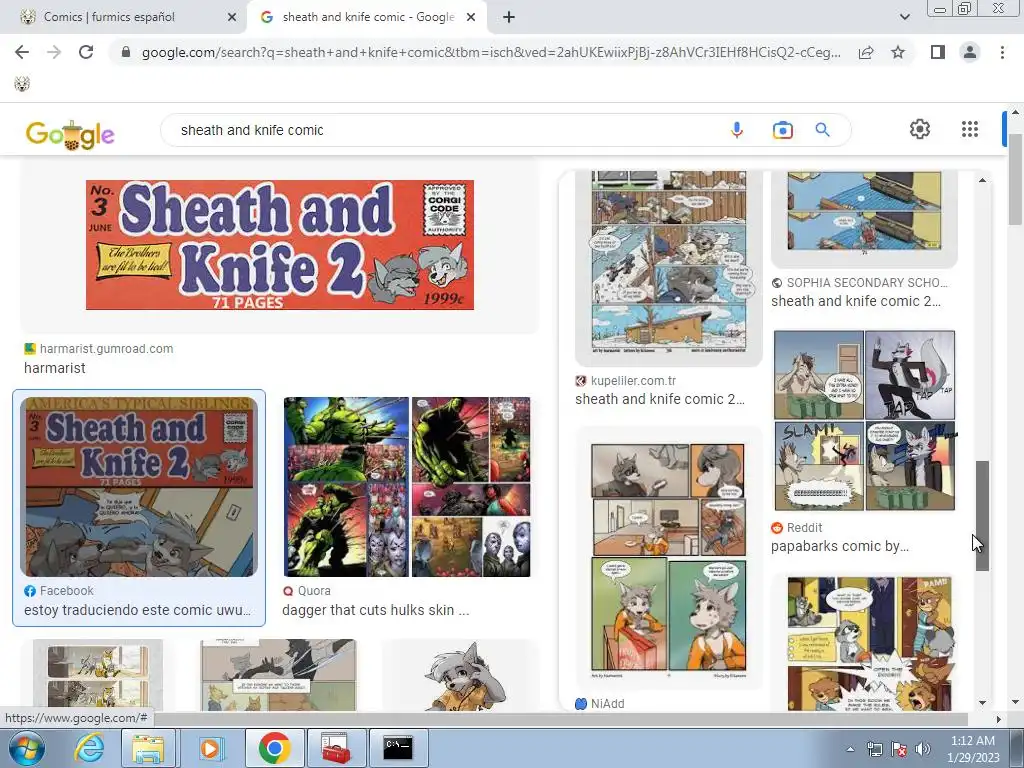Image resolution: width=1024 pixels, height=768 pixels.
Task: Click the address bar URL field
Action: [491, 52]
